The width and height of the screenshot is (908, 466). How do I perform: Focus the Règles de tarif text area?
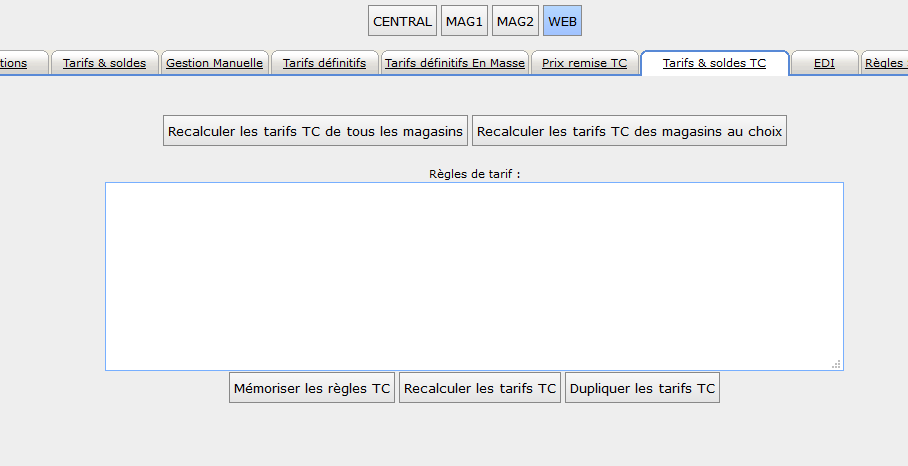pyautogui.click(x=474, y=276)
